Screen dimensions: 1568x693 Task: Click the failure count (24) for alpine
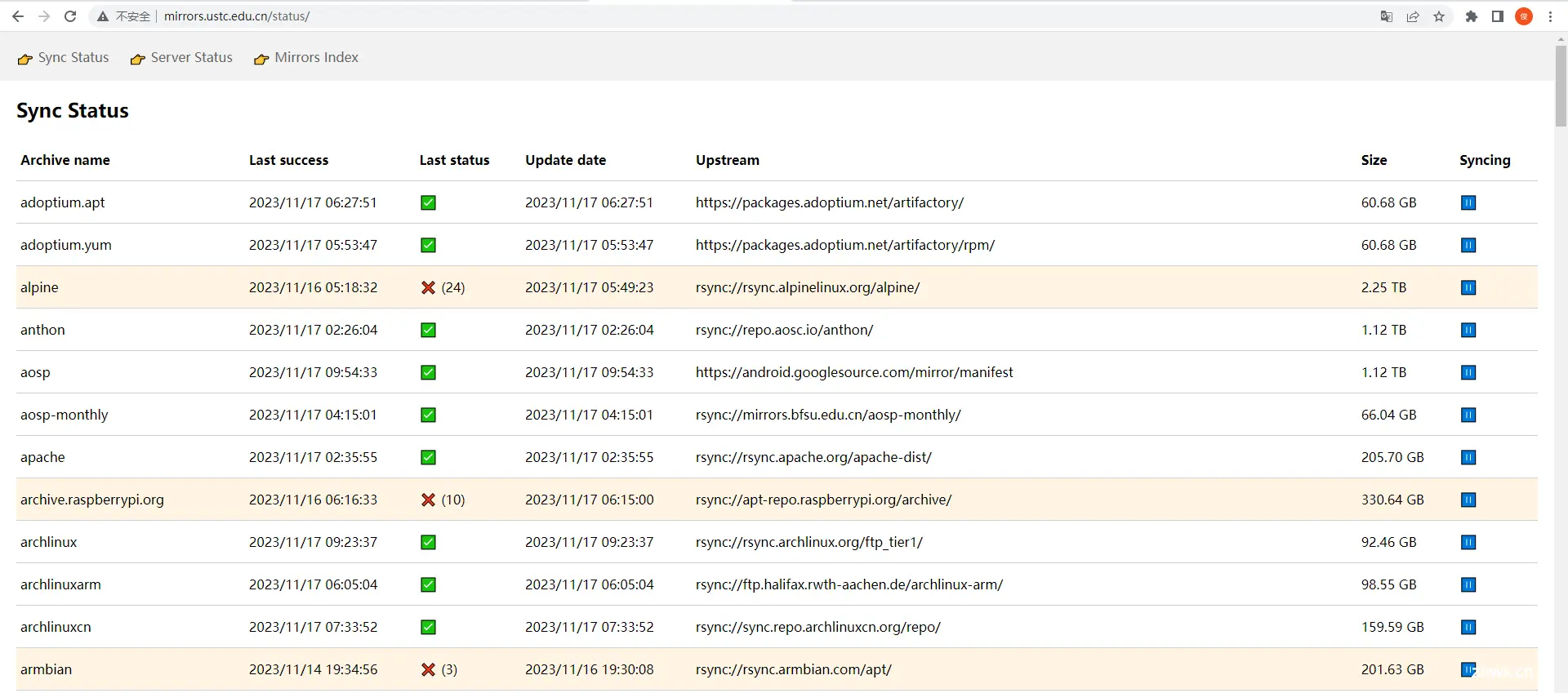point(453,287)
